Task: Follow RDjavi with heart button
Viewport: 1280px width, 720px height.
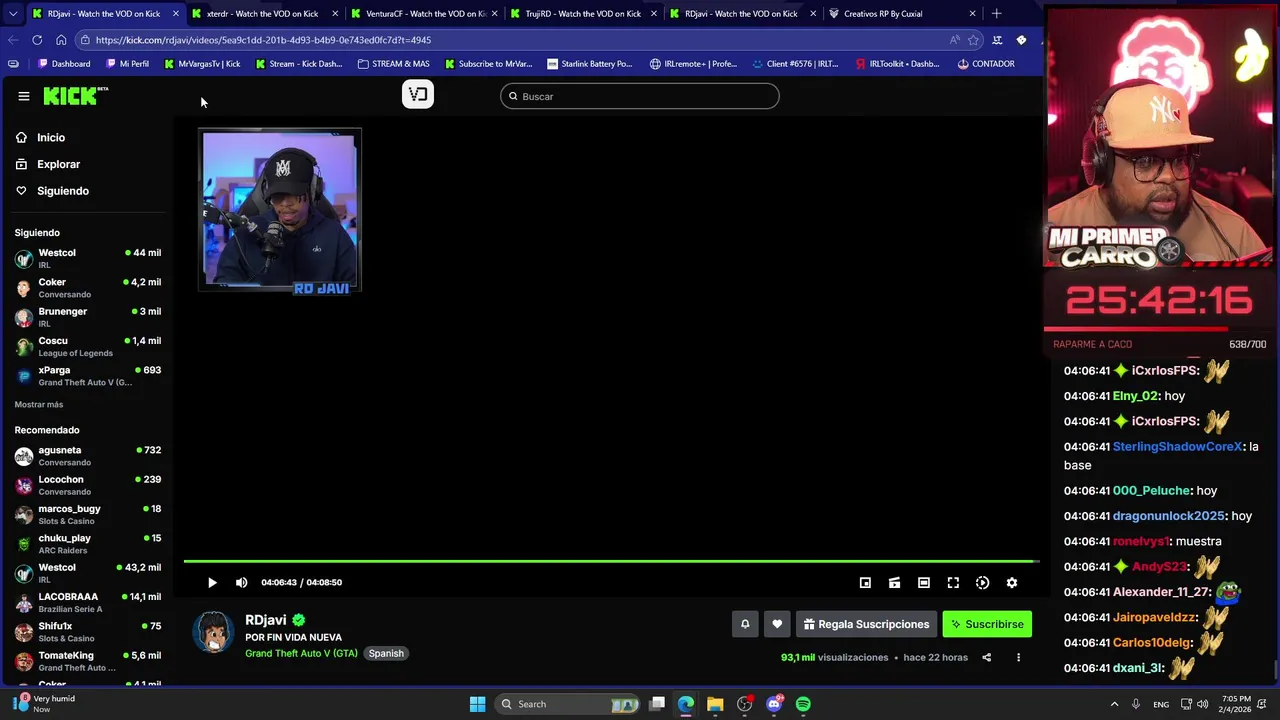Action: pyautogui.click(x=777, y=624)
